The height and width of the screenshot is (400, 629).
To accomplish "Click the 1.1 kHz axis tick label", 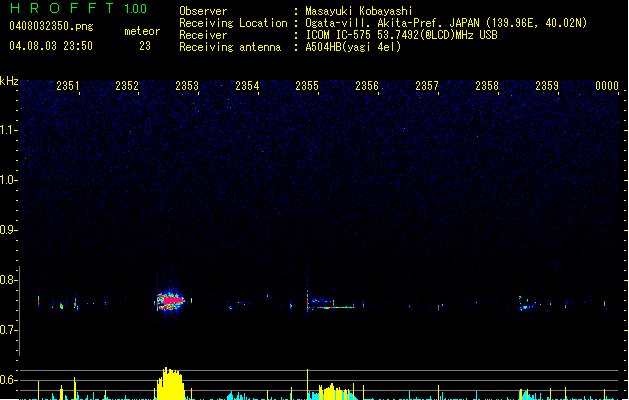I will 9,130.
